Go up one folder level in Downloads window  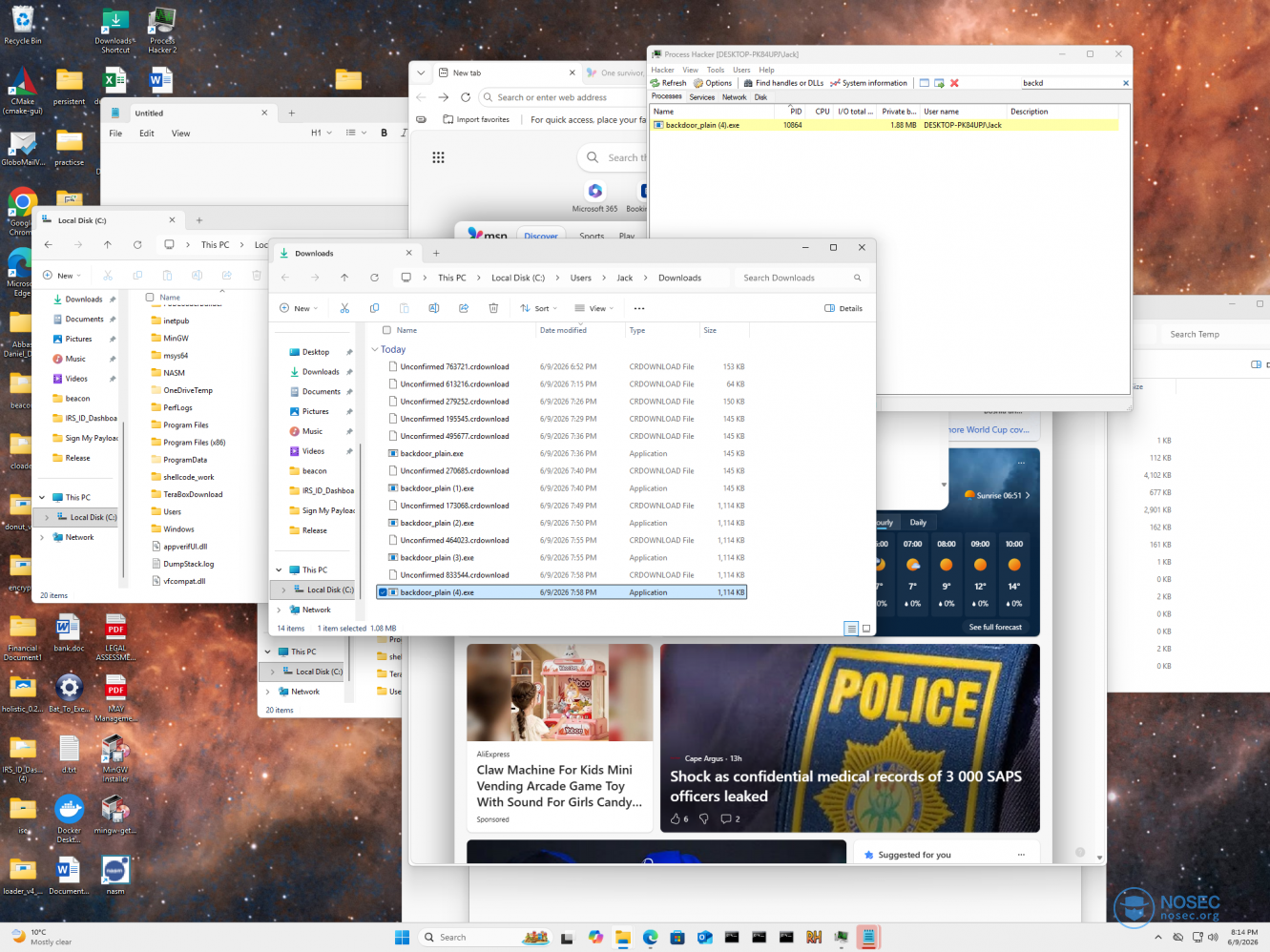[x=344, y=278]
